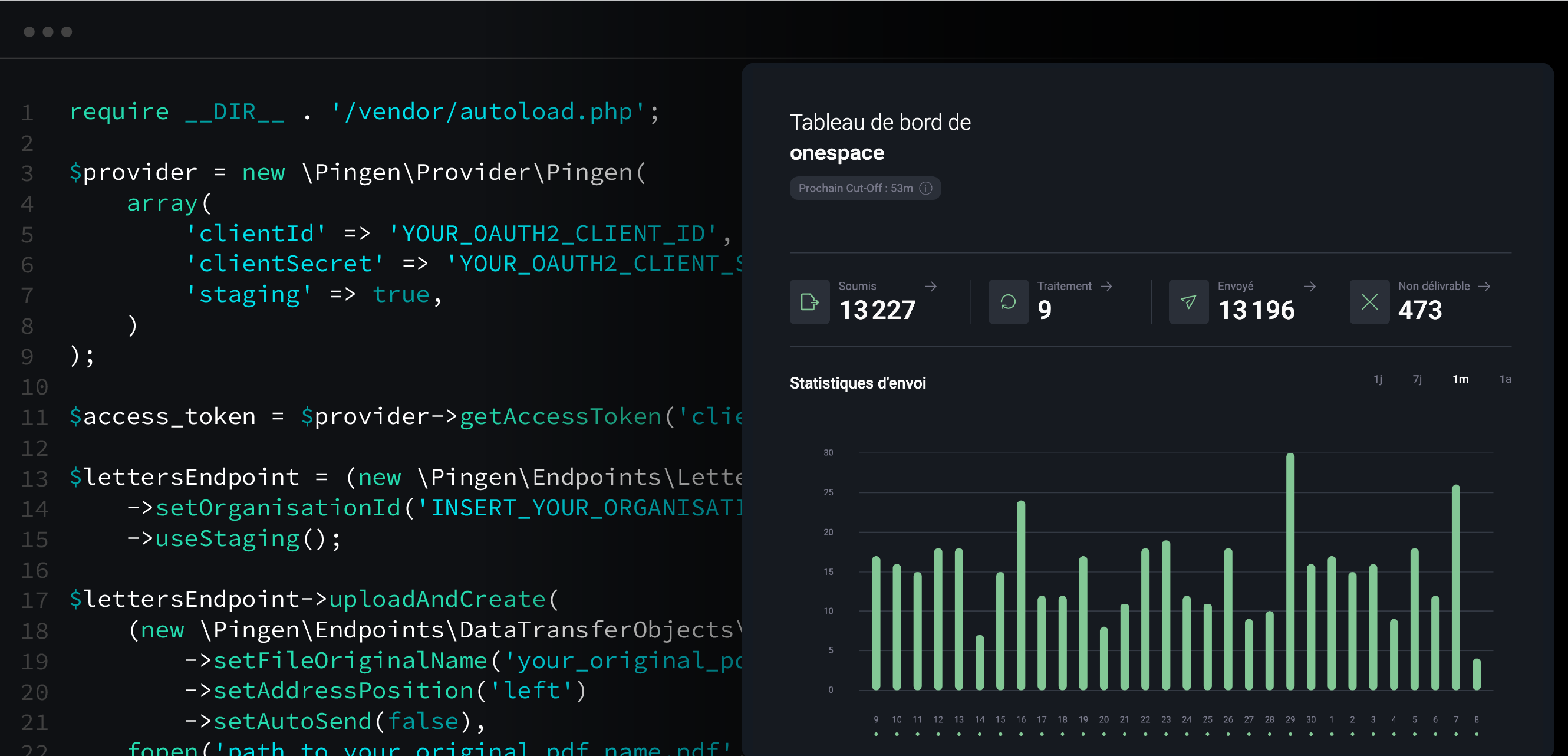
Task: Click the arrow beside Envoyé statistic
Action: coord(1309,287)
